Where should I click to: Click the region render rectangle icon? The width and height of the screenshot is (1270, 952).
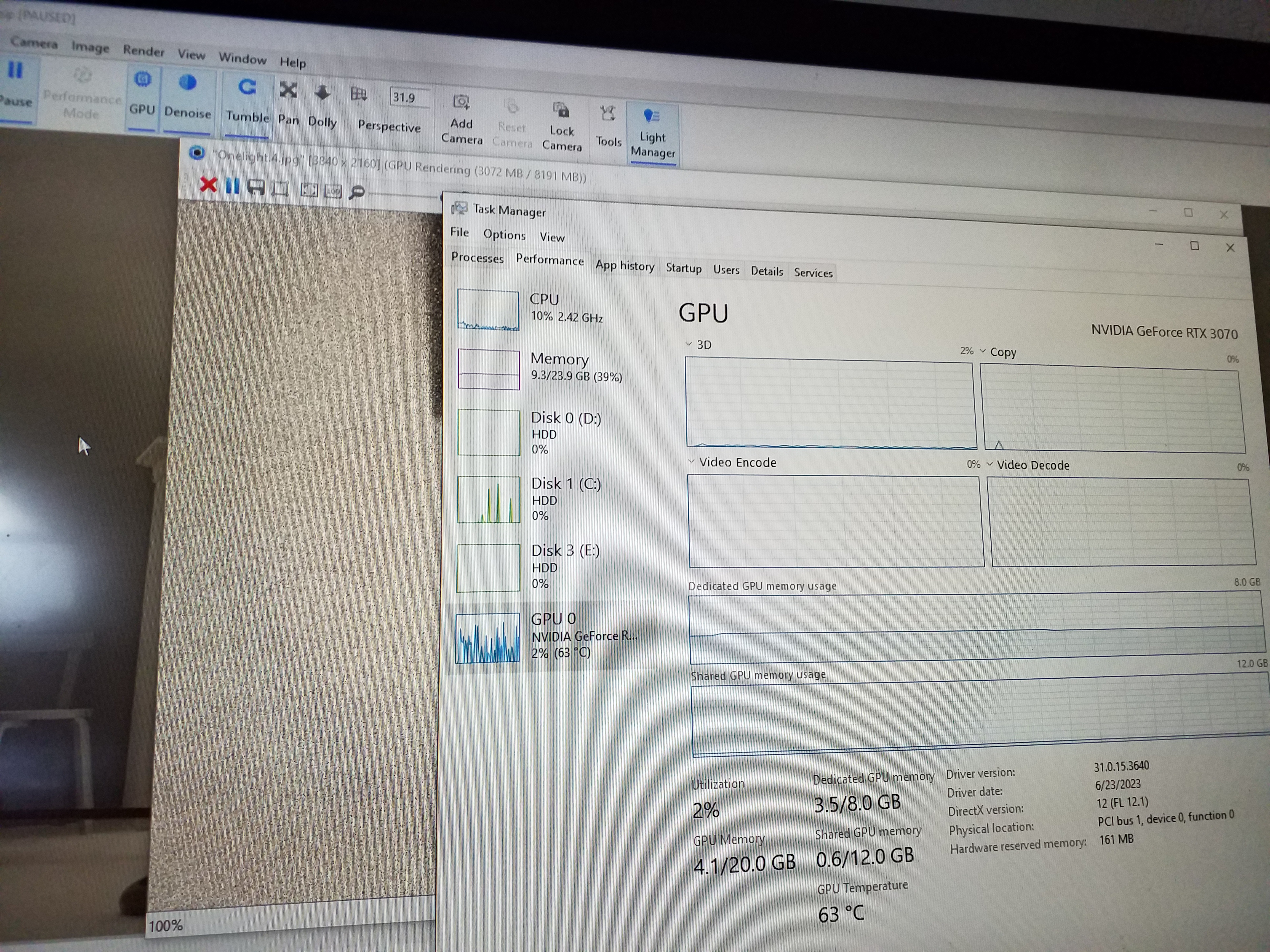tap(280, 188)
